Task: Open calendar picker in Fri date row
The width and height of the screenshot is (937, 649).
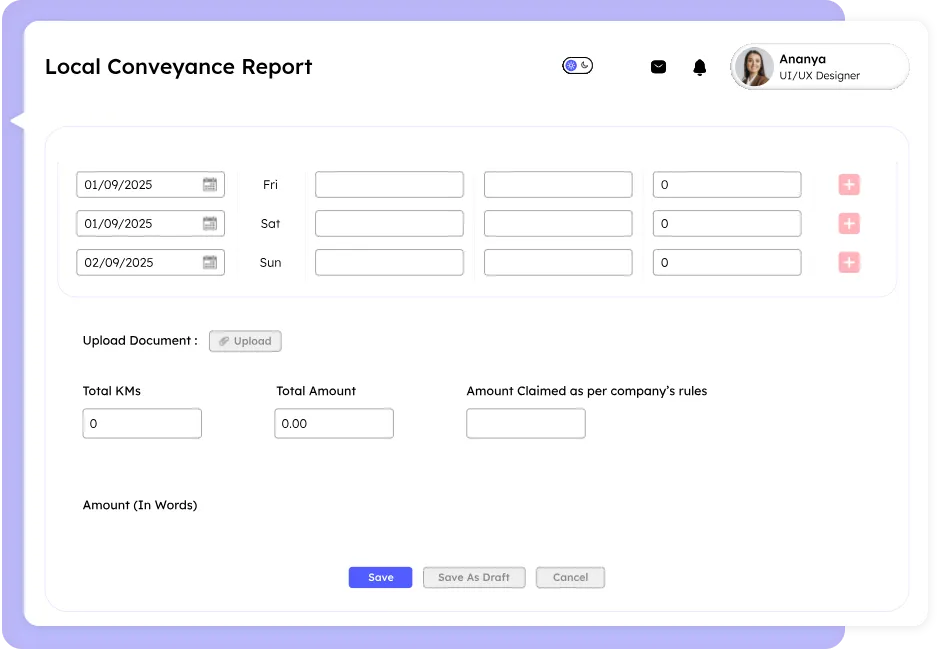Action: point(210,185)
